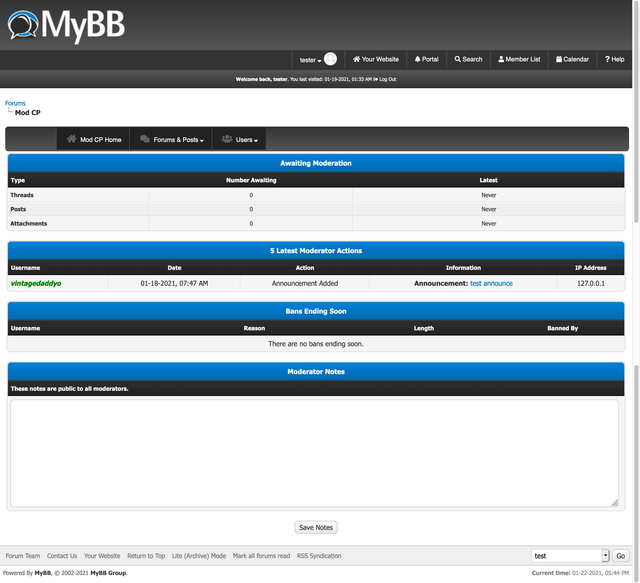640x583 pixels.
Task: Expand the Forums & Posts menu
Action: [172, 140]
